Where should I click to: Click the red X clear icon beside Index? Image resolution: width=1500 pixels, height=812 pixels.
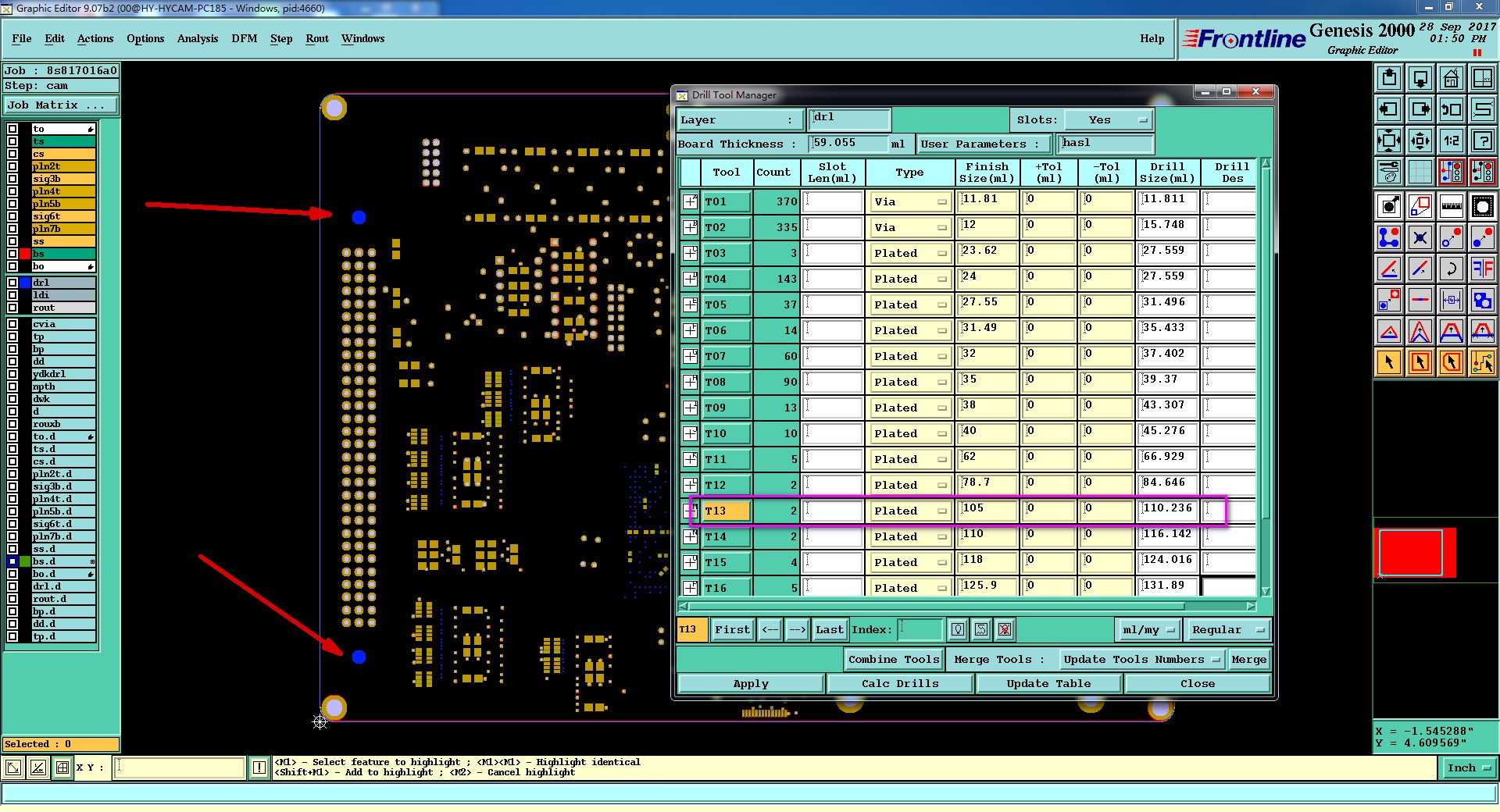pos(1005,629)
